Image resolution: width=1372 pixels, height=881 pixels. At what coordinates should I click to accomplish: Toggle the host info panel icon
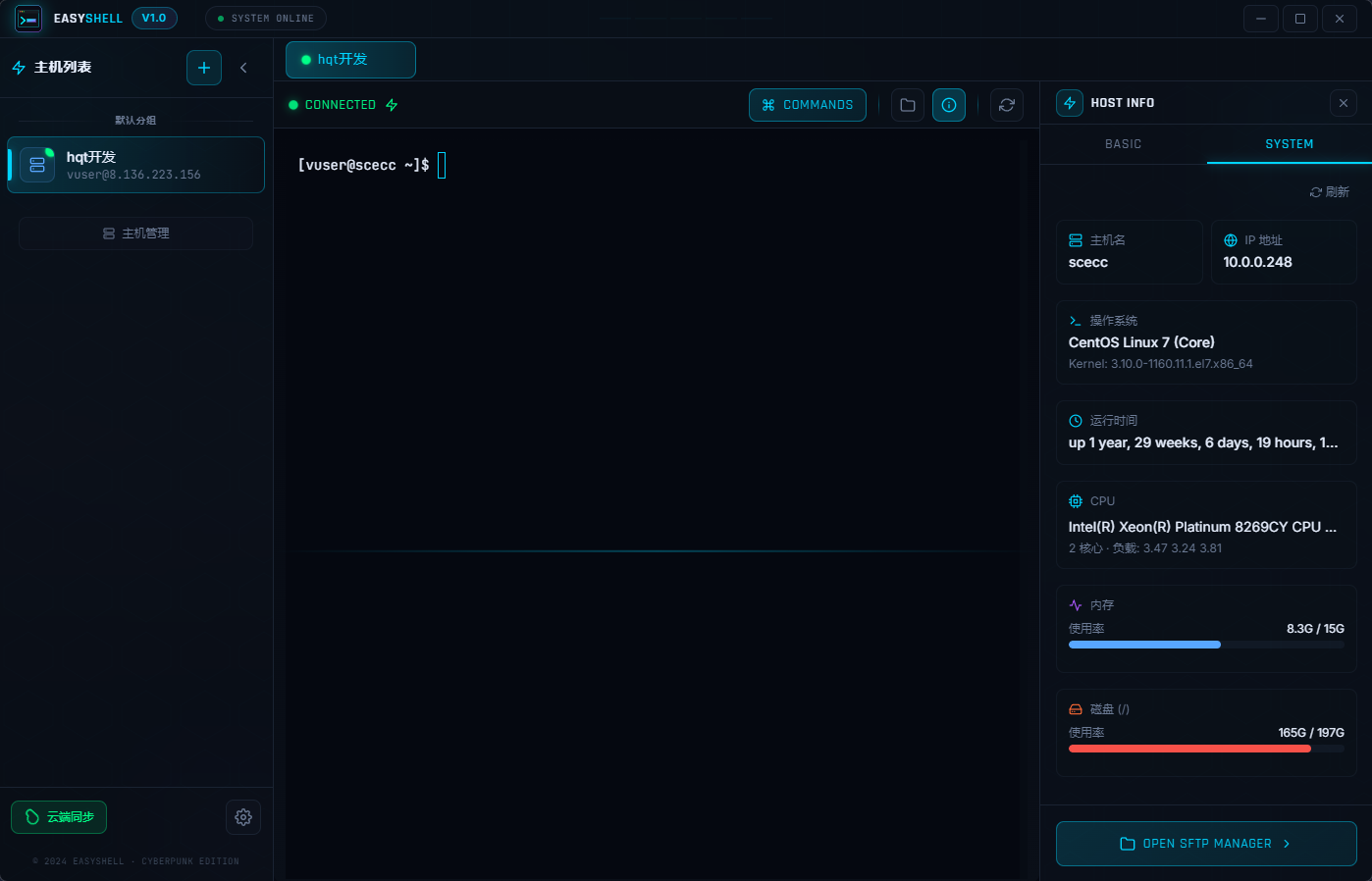tap(948, 105)
